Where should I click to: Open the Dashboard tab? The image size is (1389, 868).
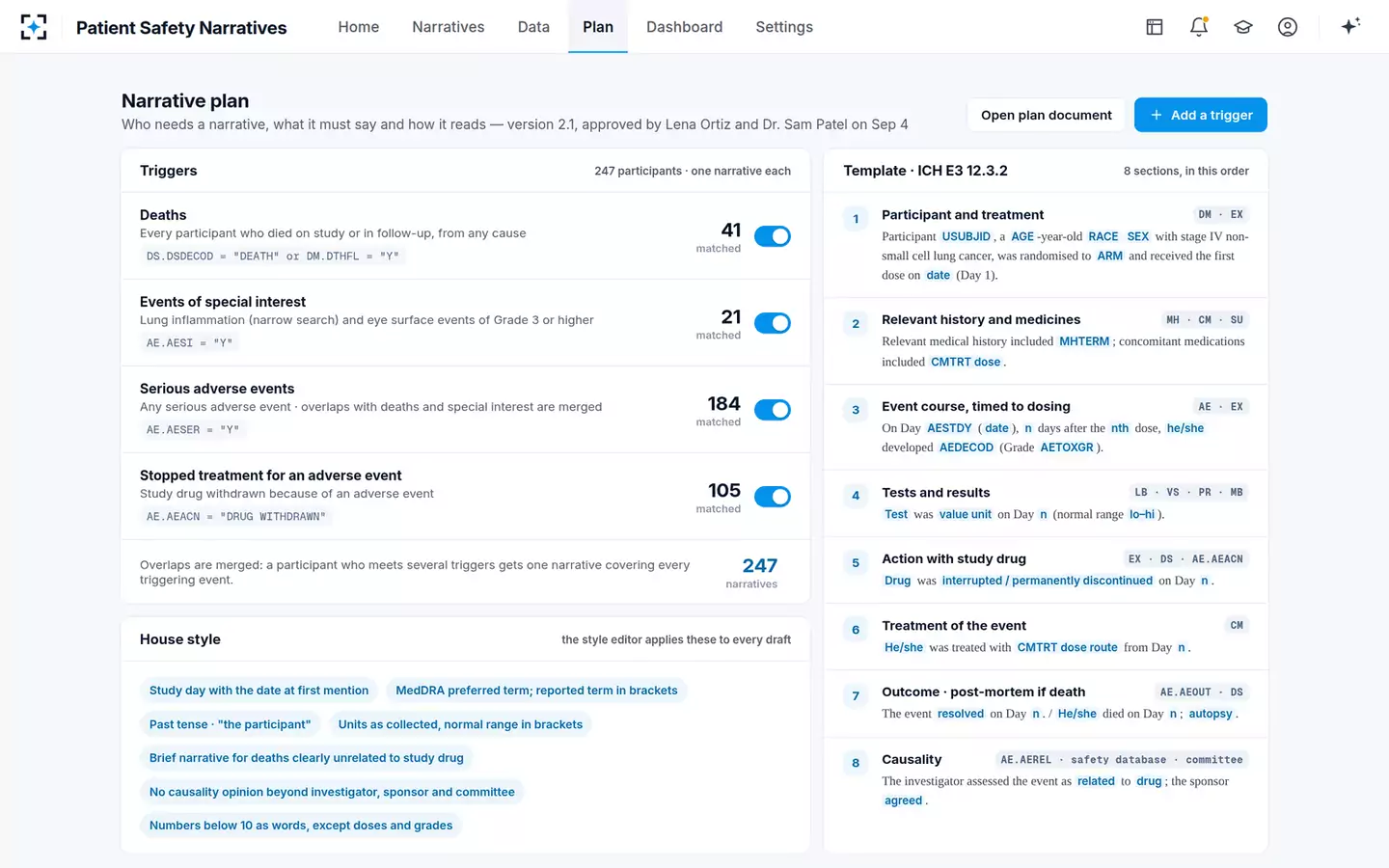click(x=685, y=27)
